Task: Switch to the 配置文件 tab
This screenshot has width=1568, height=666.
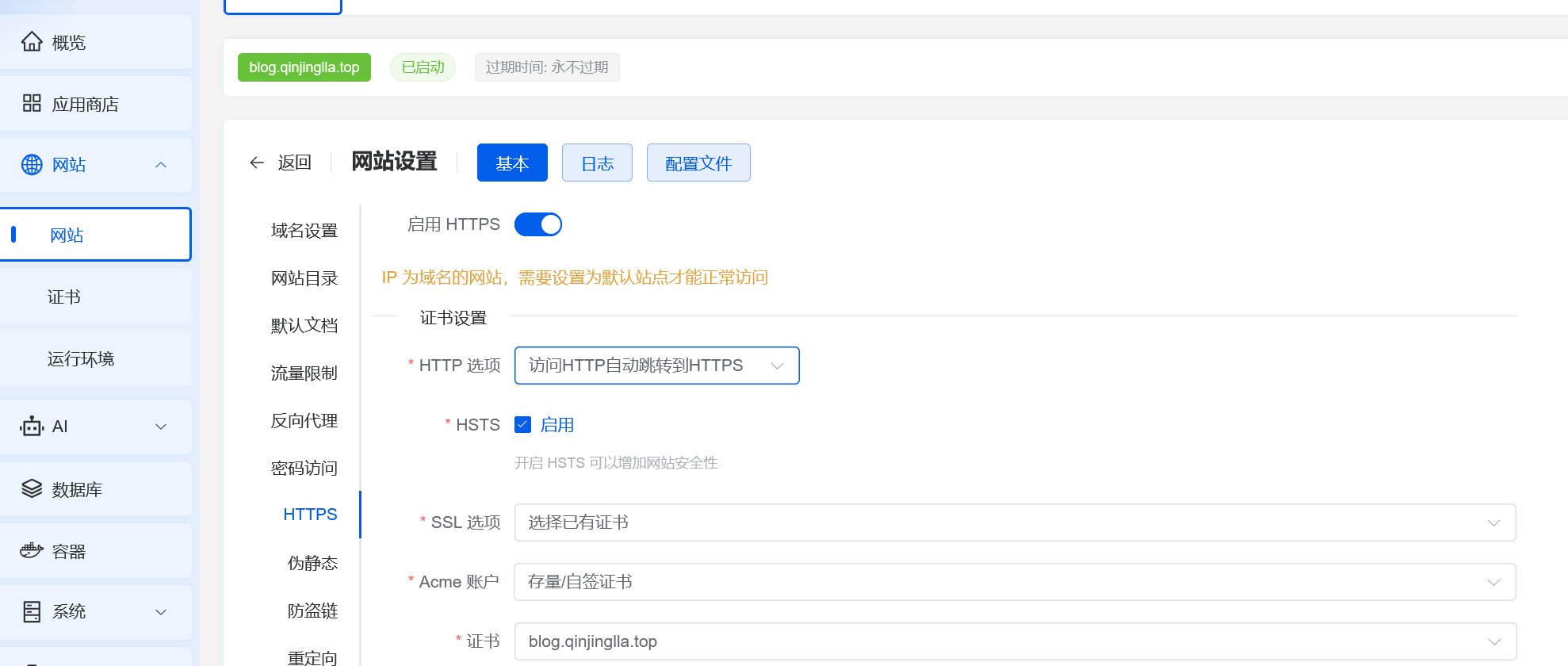Action: tap(698, 163)
